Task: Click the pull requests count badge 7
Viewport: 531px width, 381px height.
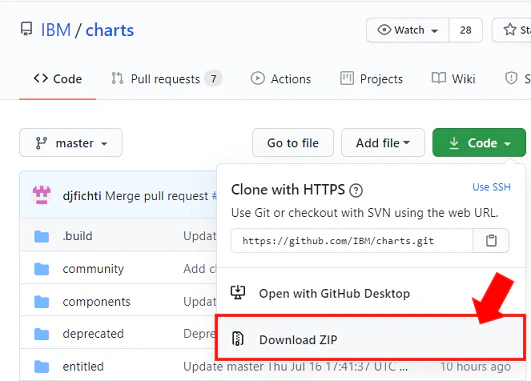Action: (213, 79)
